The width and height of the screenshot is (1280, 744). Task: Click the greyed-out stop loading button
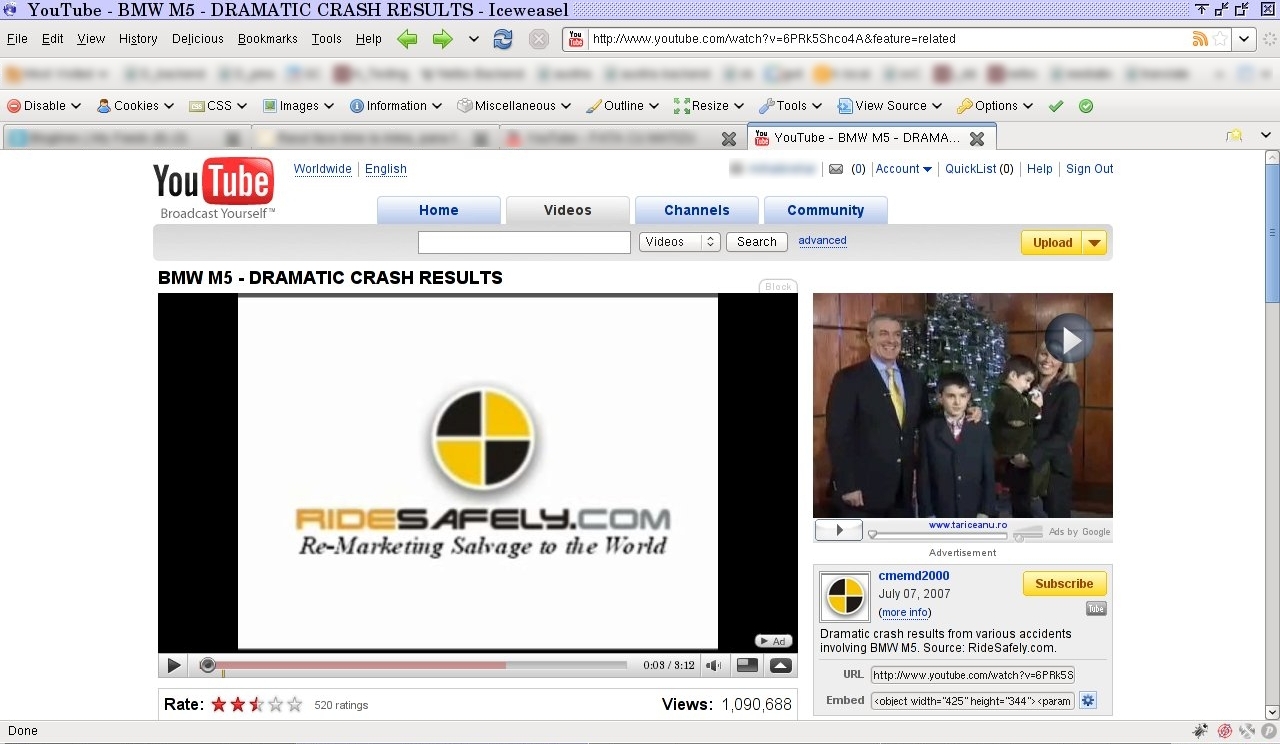point(539,39)
